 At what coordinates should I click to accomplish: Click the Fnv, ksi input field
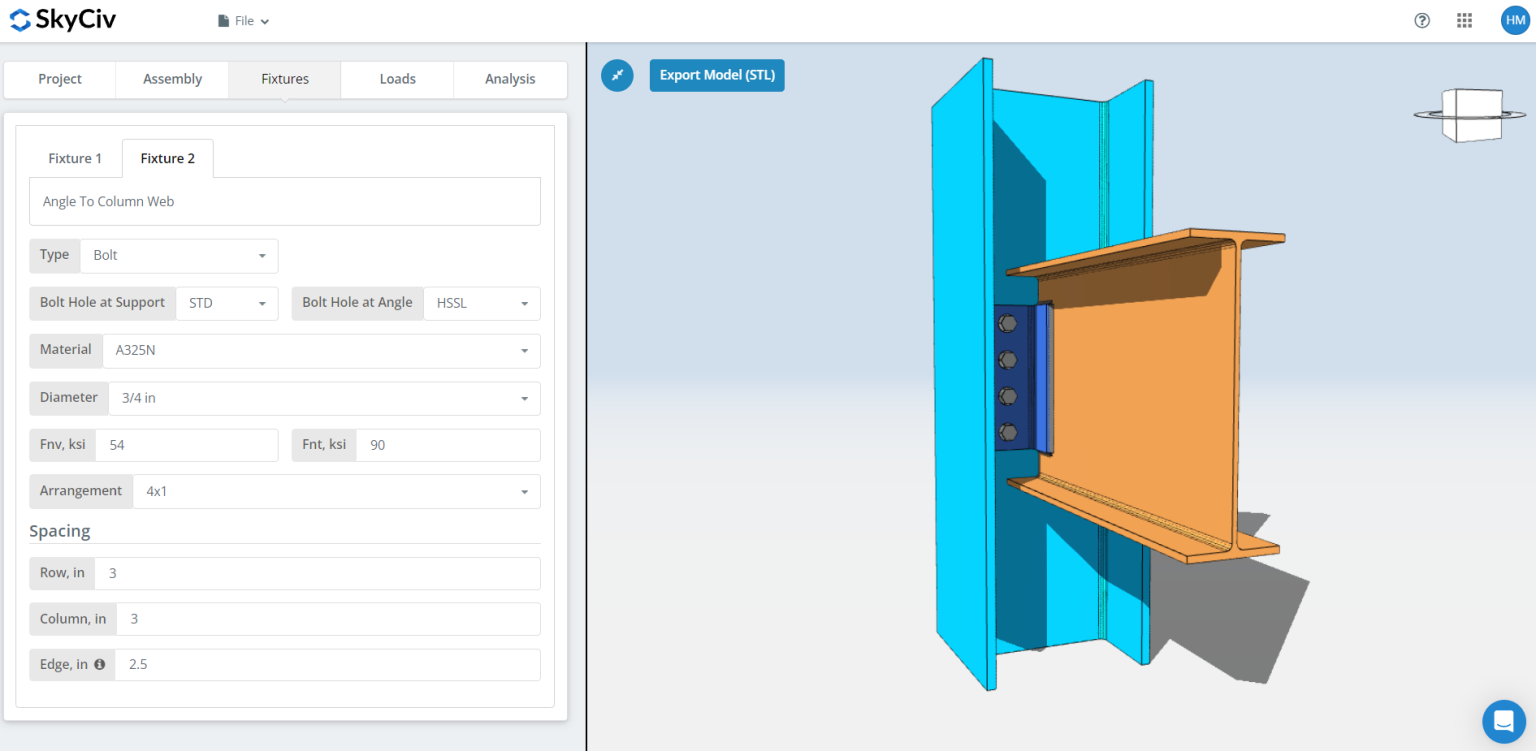click(x=186, y=445)
